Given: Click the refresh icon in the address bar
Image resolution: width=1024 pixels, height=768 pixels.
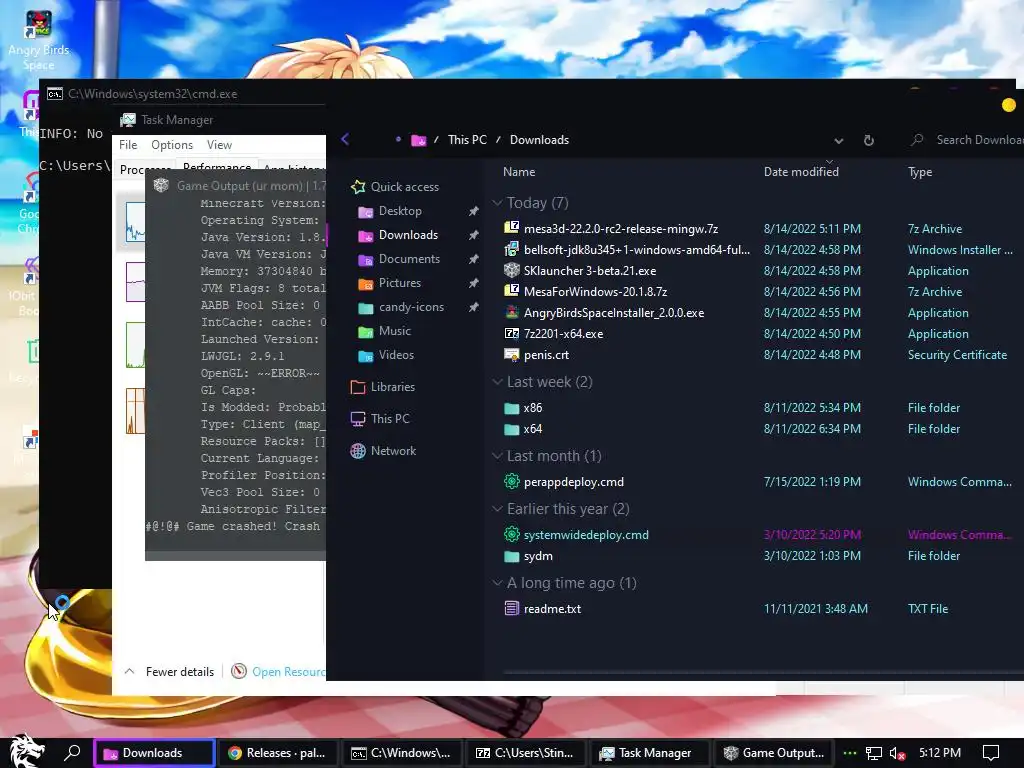Looking at the screenshot, I should [x=869, y=140].
